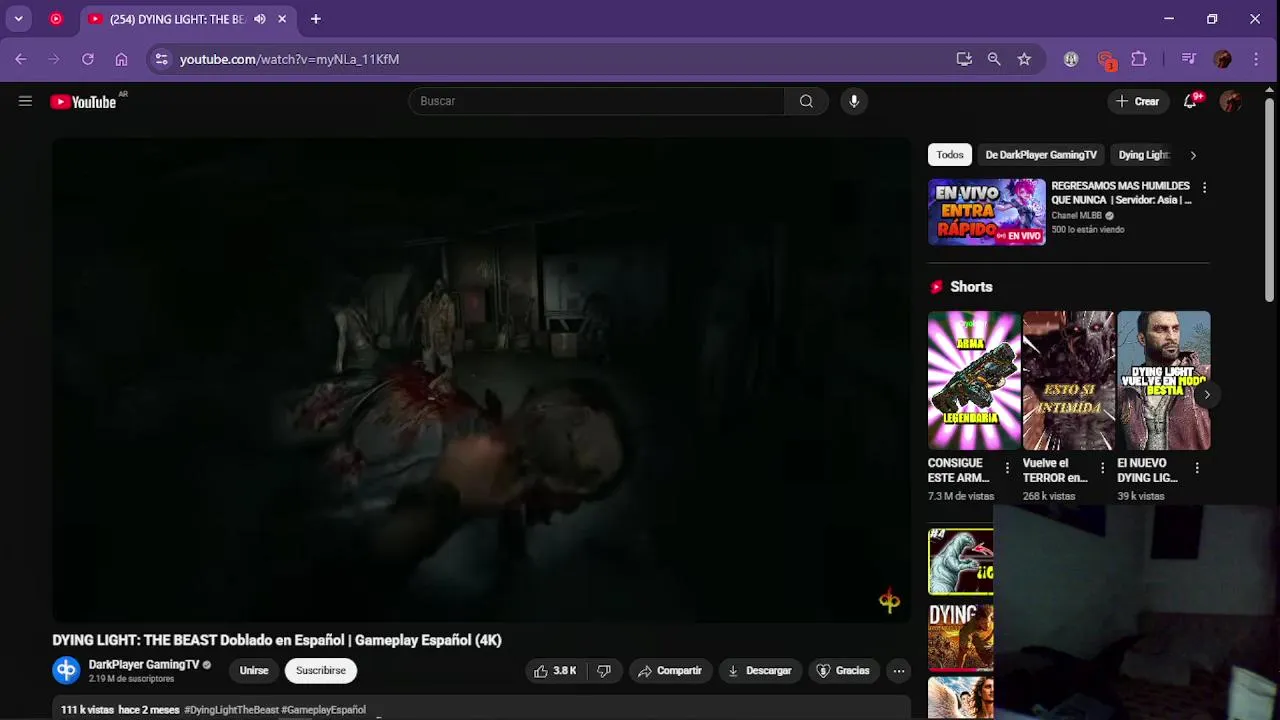This screenshot has height=720, width=1280.
Task: Open the browser media controls icon
Action: click(x=1188, y=59)
